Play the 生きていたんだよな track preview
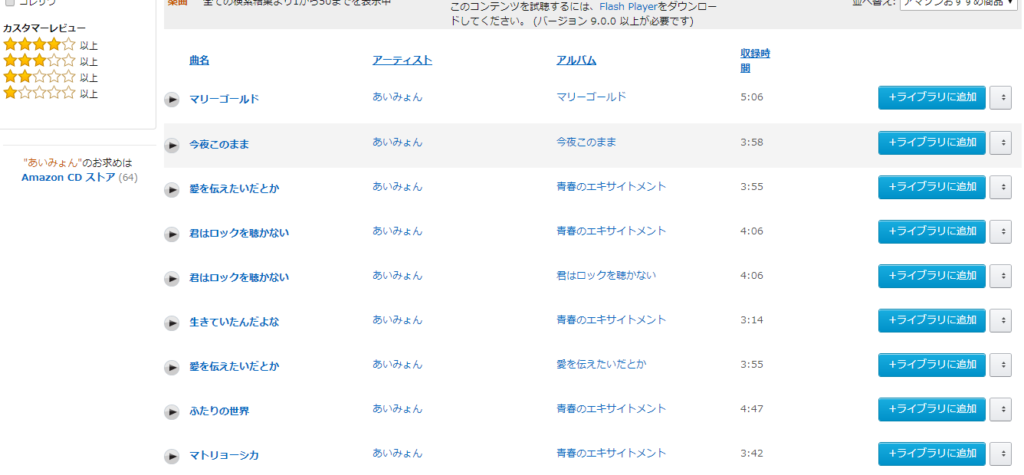 point(171,323)
